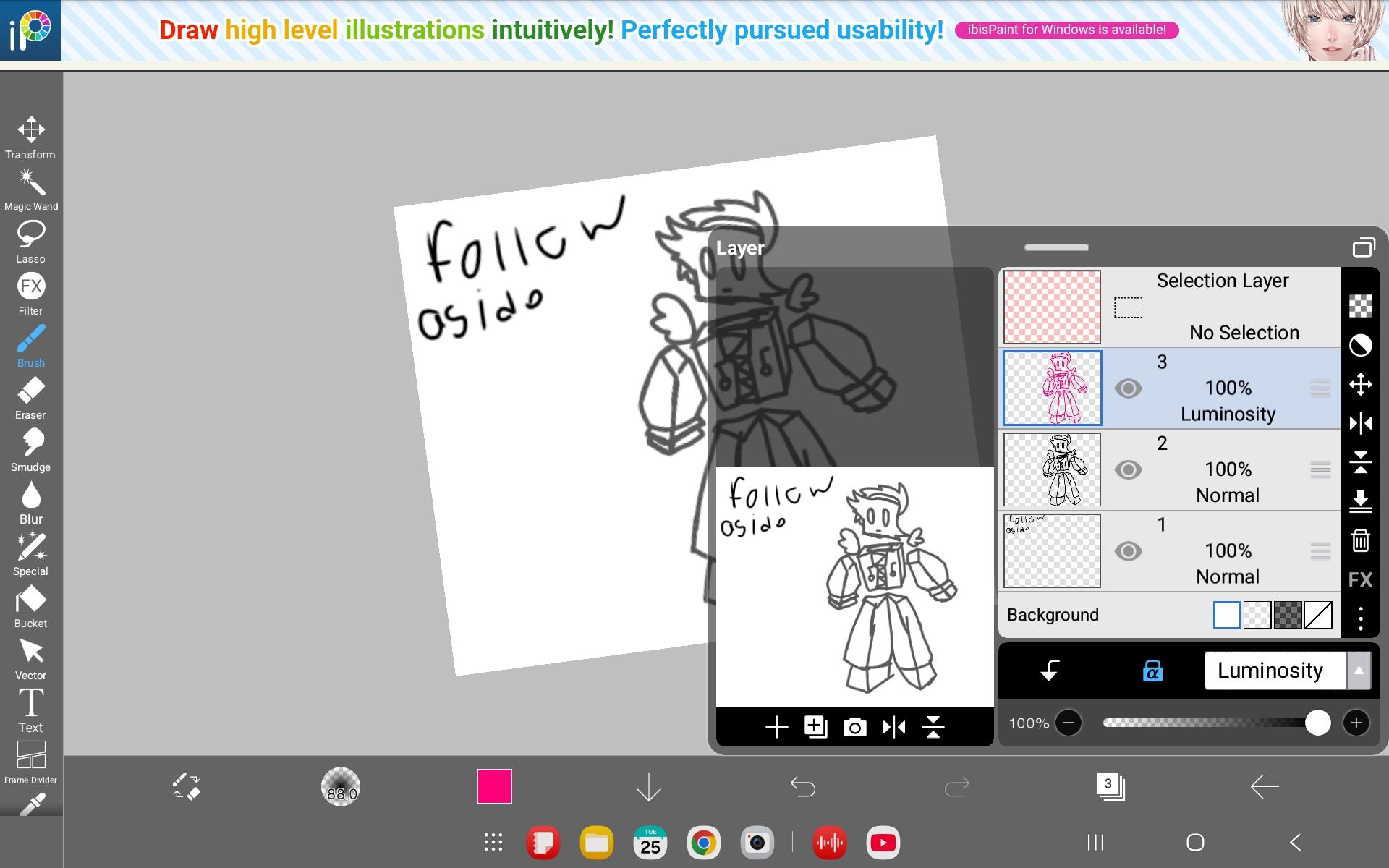Open brush size 88.0 settings

point(341,786)
